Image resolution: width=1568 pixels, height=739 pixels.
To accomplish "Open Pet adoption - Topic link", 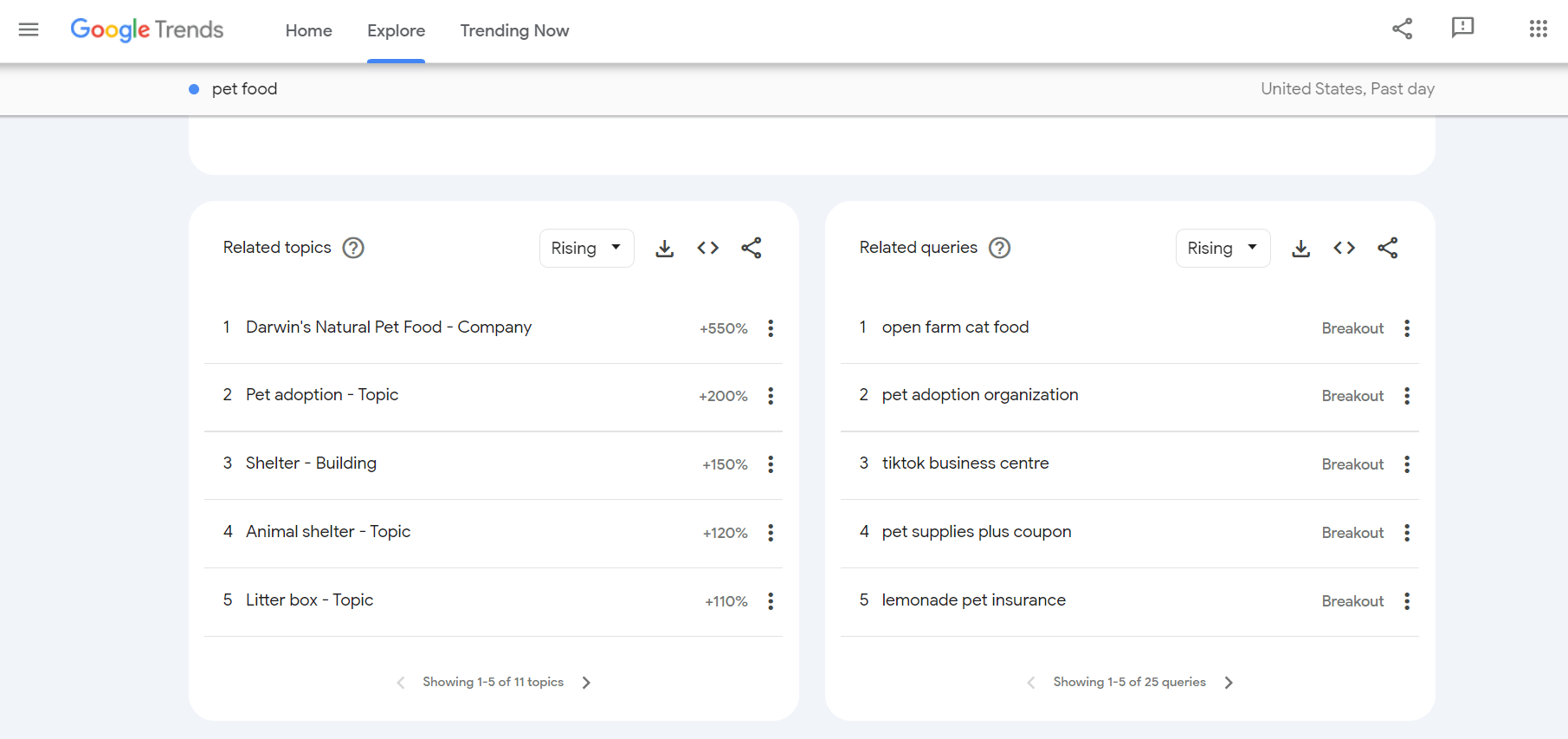I will [322, 394].
